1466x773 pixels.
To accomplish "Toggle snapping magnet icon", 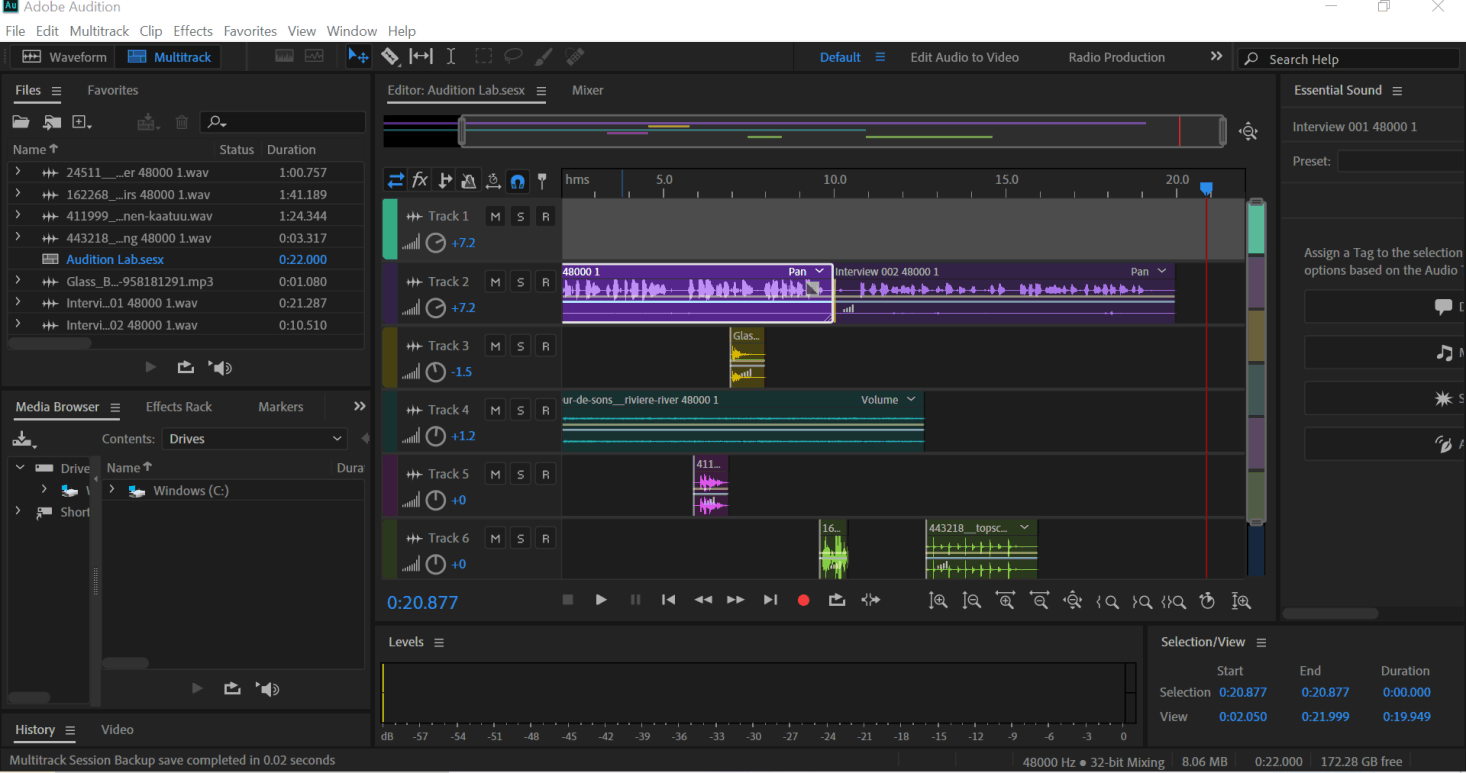I will (518, 181).
